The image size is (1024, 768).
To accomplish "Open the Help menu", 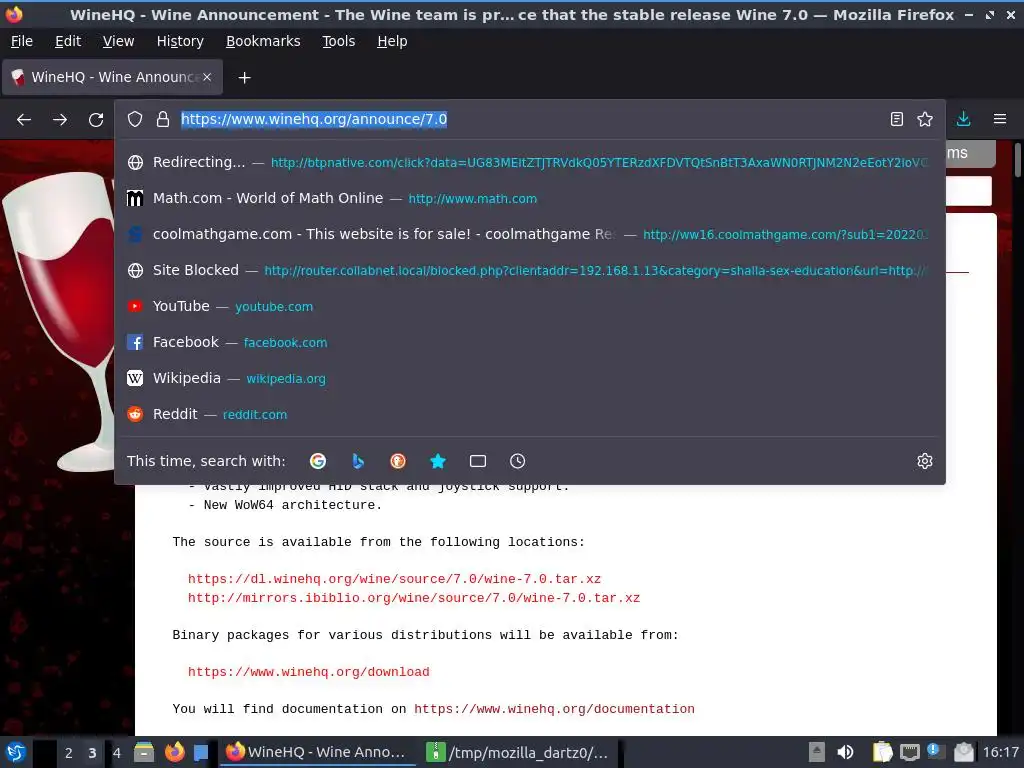I will coord(392,41).
